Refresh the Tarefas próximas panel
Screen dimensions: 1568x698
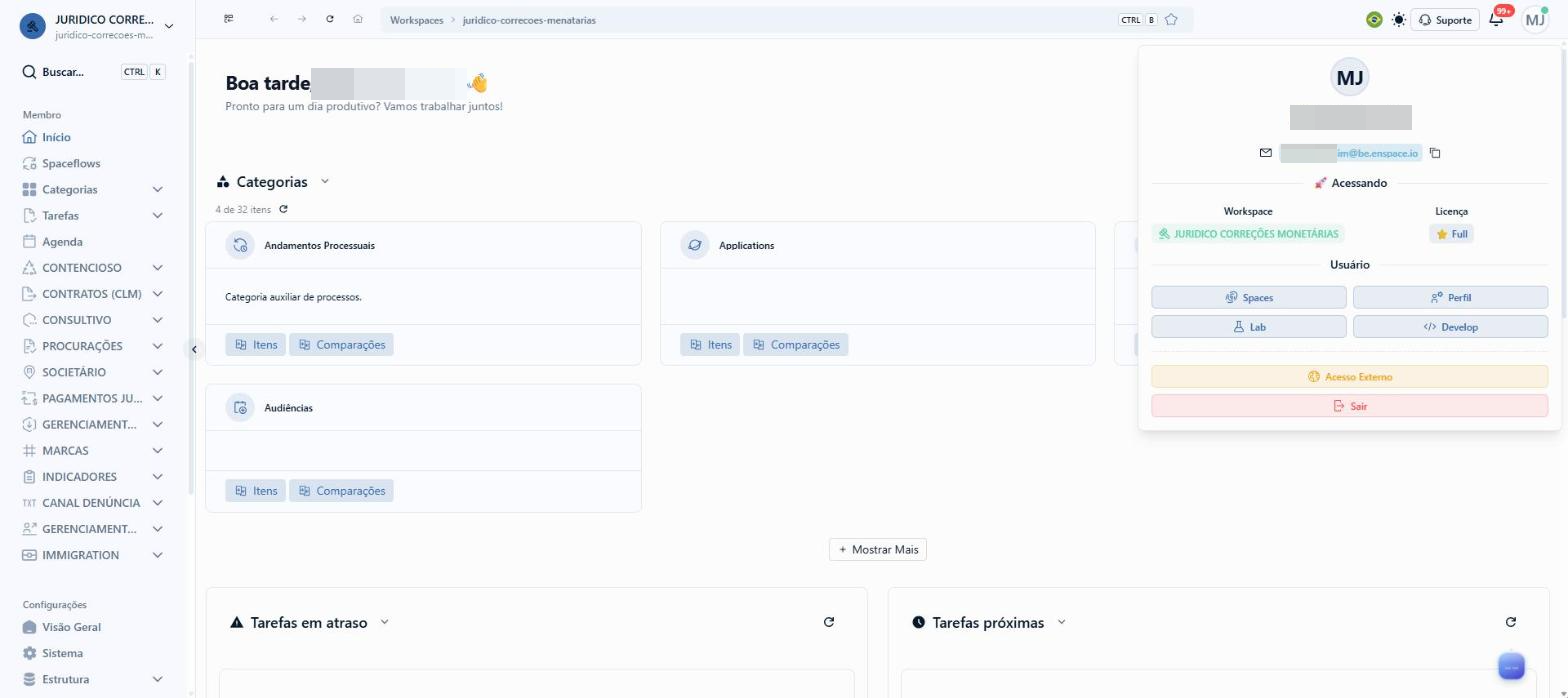click(1511, 622)
